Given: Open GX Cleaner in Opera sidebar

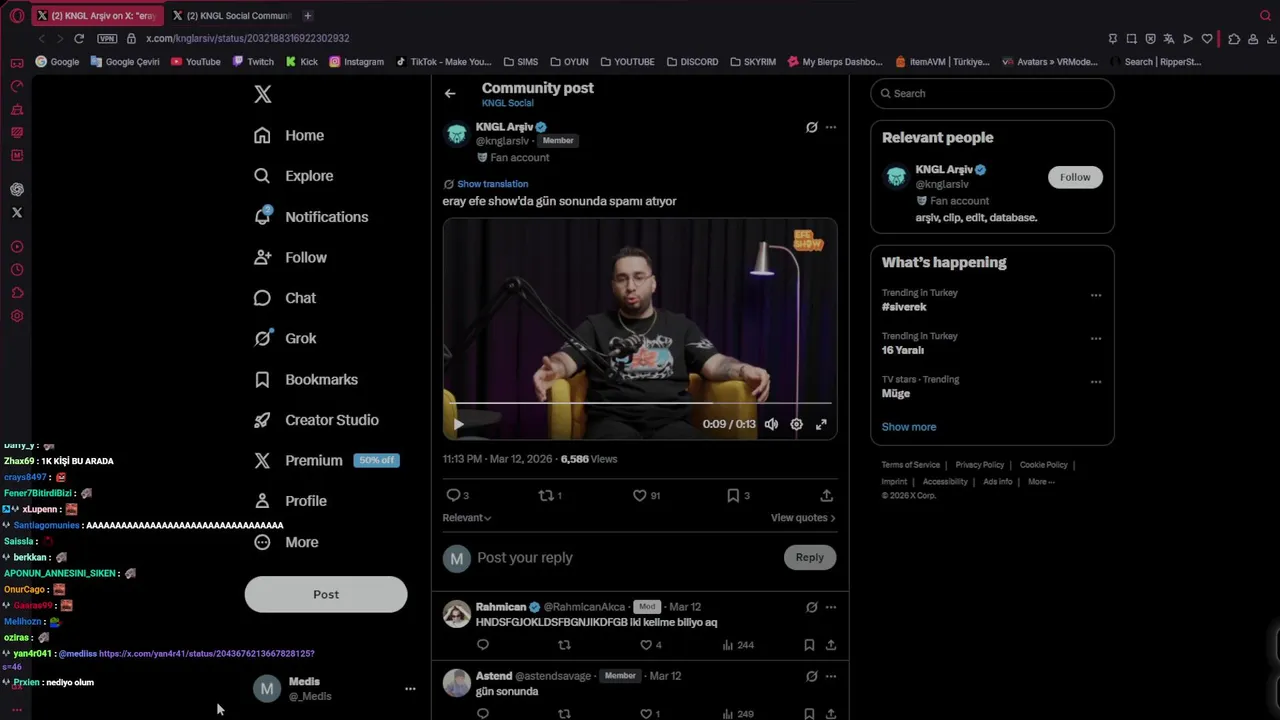Looking at the screenshot, I should click(17, 132).
